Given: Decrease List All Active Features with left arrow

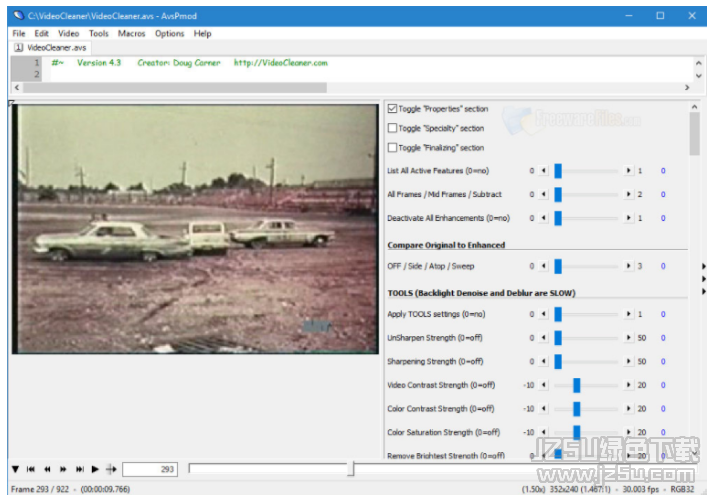Looking at the screenshot, I should point(544,171).
